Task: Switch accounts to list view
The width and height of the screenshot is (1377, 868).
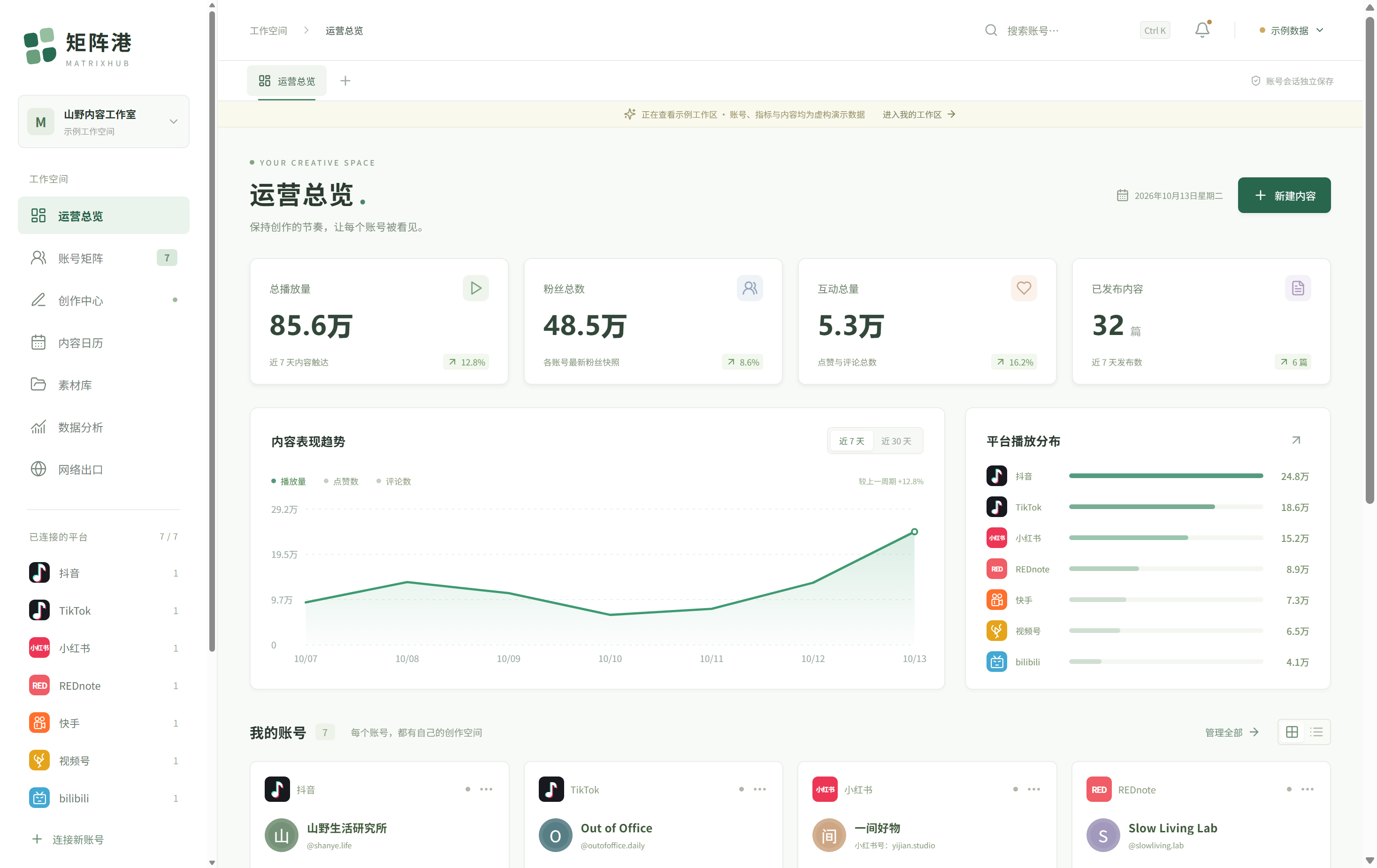Action: [x=1316, y=732]
